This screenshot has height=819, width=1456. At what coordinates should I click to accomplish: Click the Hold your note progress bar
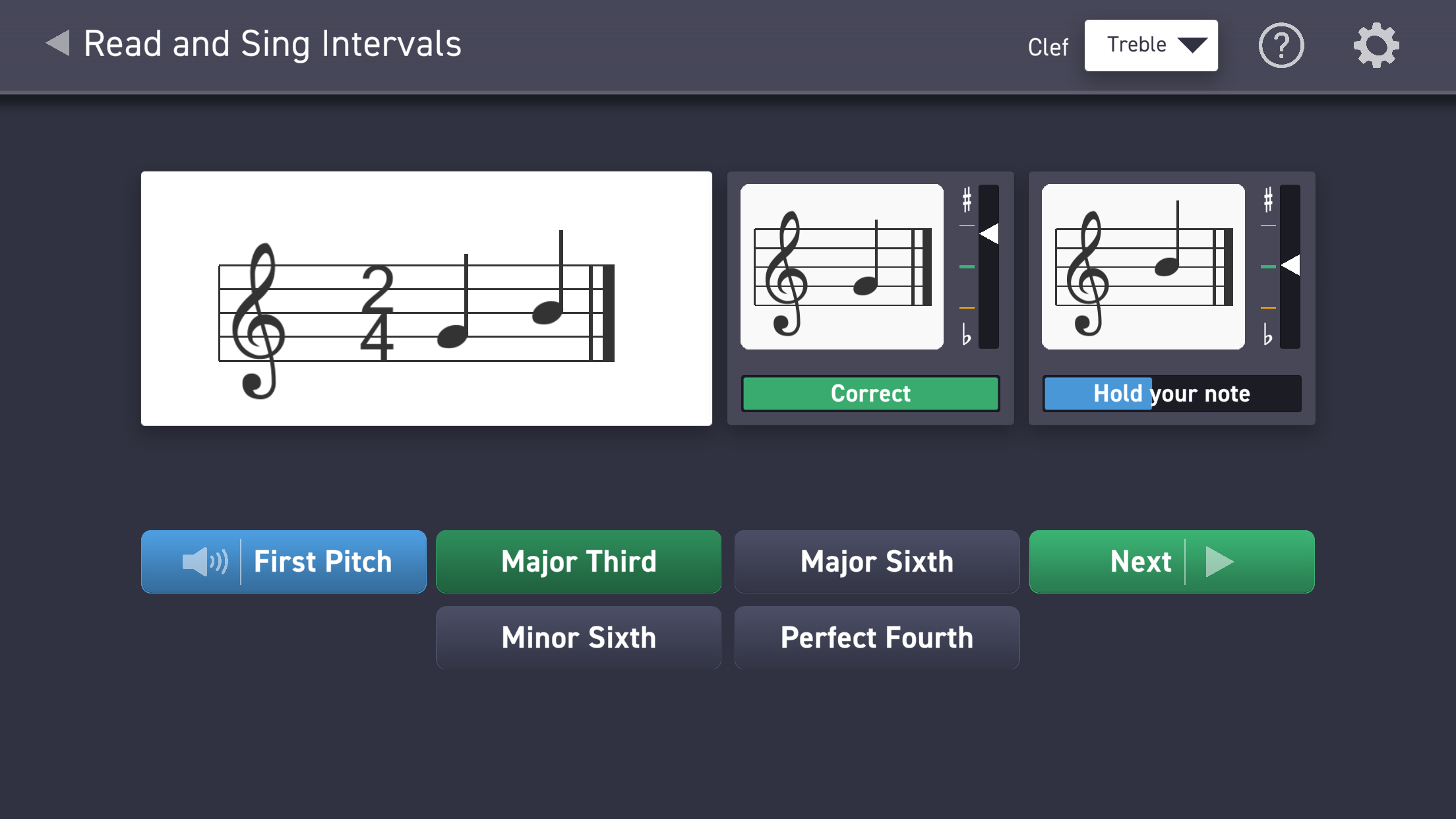pos(1172,394)
